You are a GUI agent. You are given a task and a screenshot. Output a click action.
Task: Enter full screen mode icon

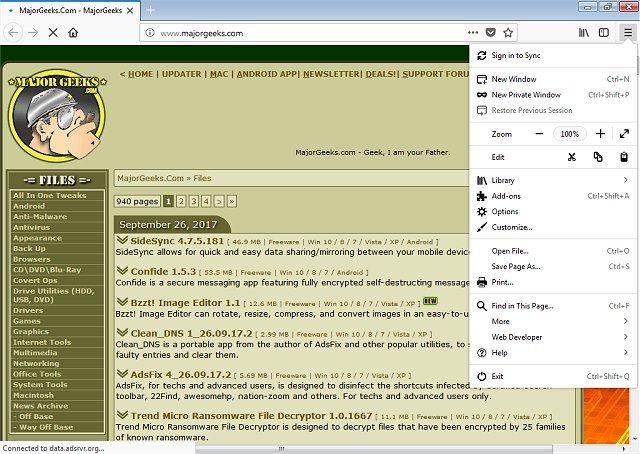[624, 134]
